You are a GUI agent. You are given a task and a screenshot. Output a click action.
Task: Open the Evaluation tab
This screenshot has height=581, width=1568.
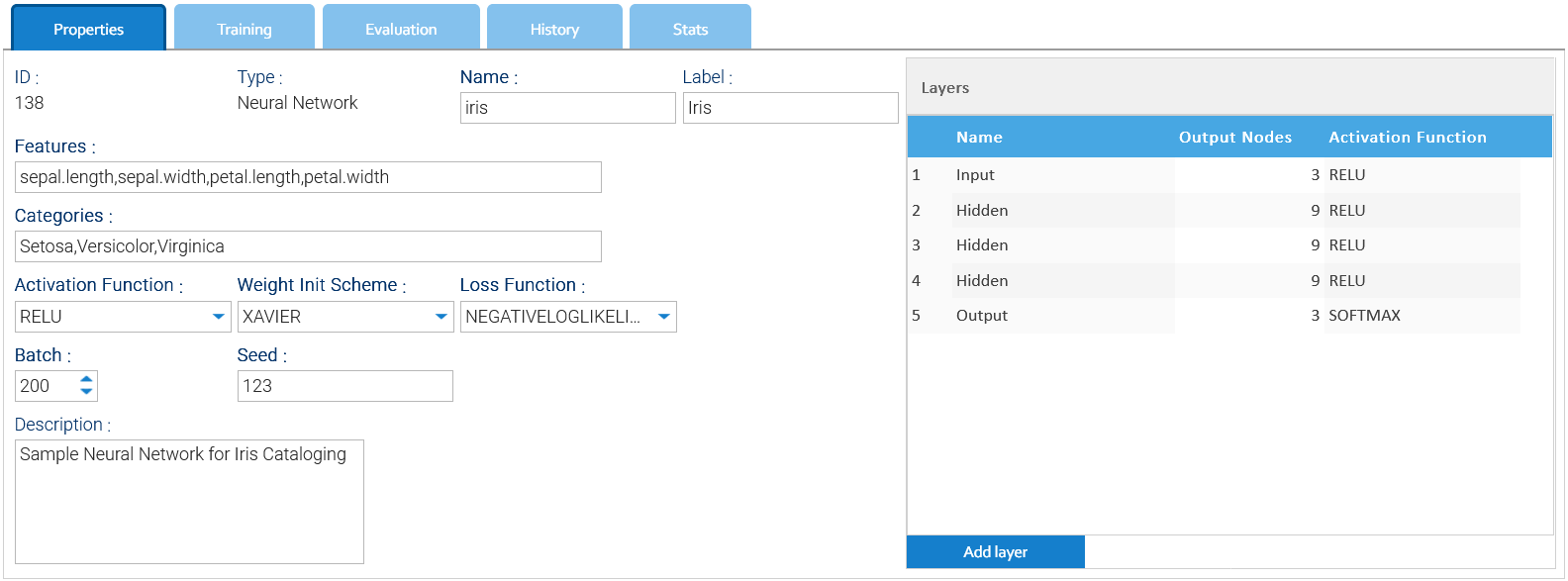click(x=401, y=28)
